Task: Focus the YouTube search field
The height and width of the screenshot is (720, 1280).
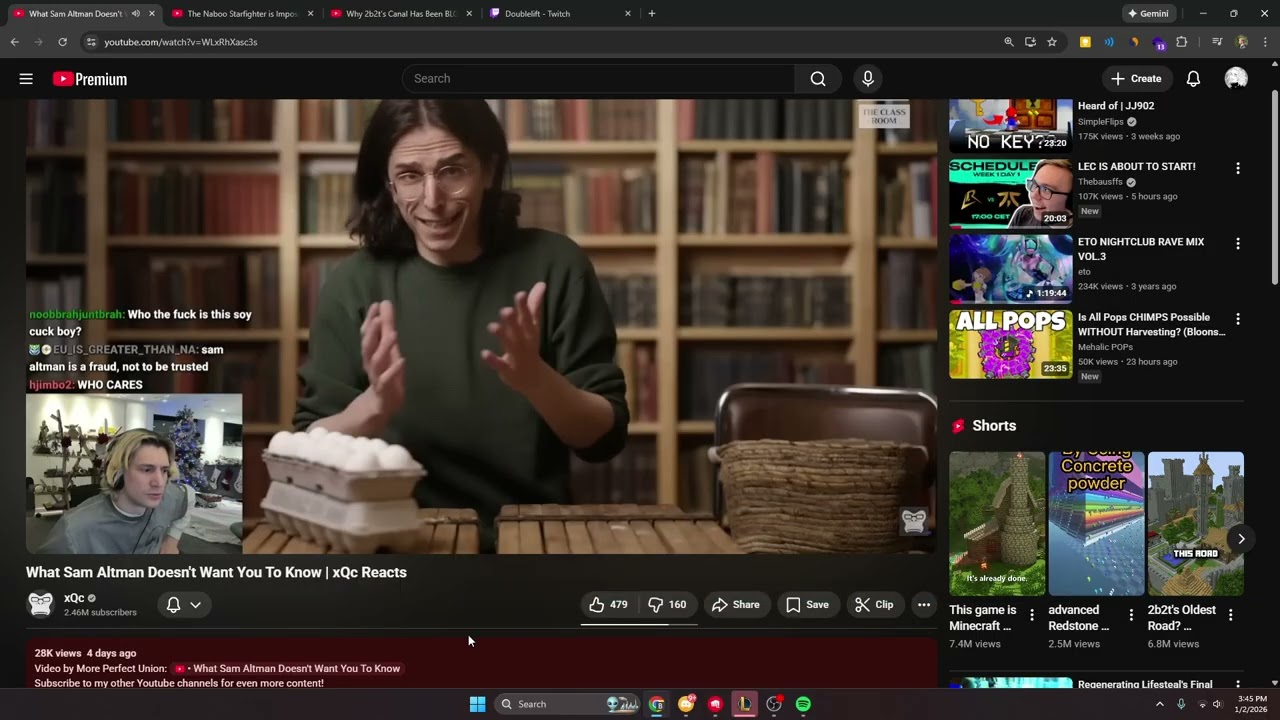Action: pos(598,79)
